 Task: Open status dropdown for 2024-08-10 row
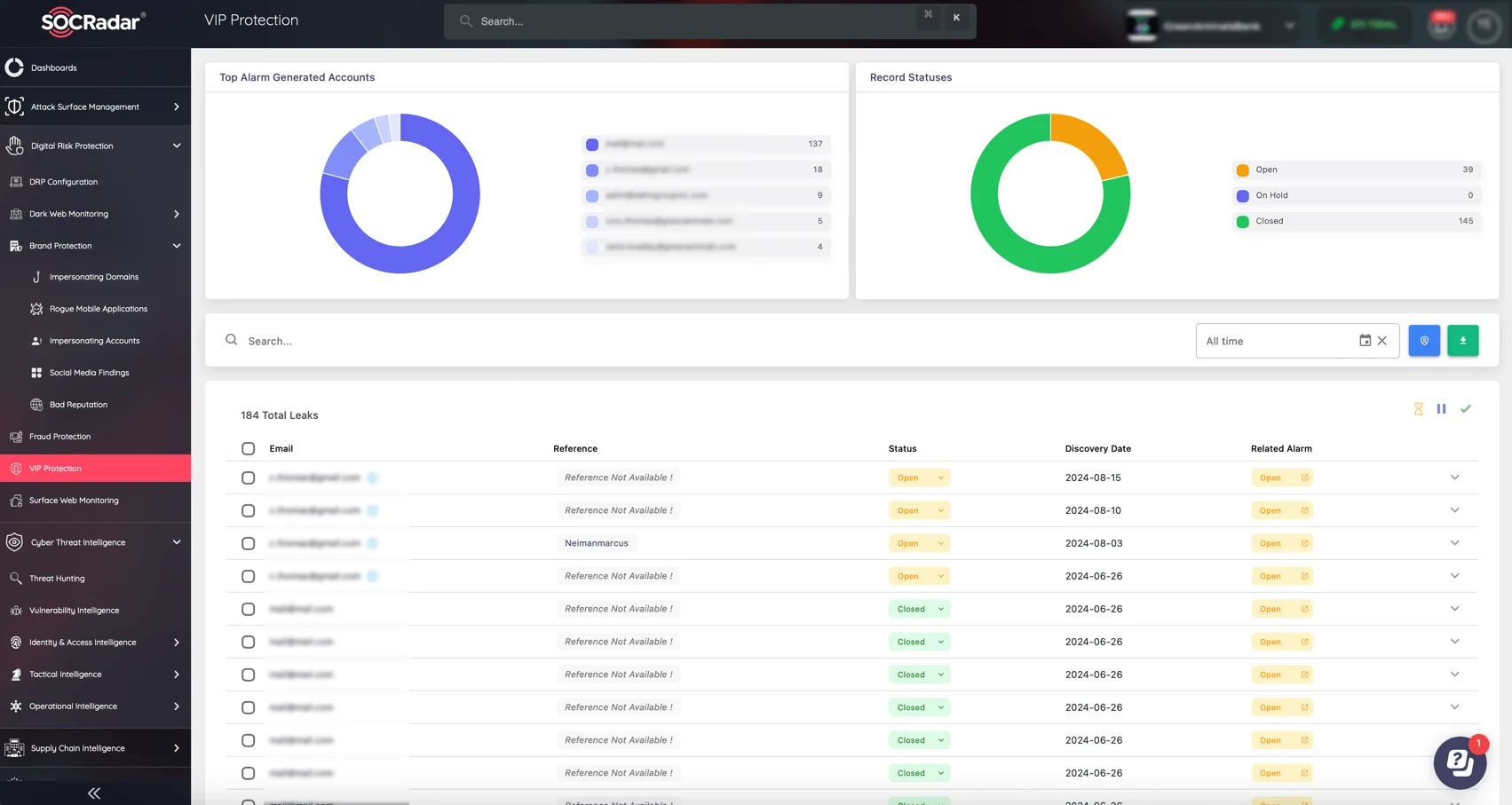(x=919, y=510)
